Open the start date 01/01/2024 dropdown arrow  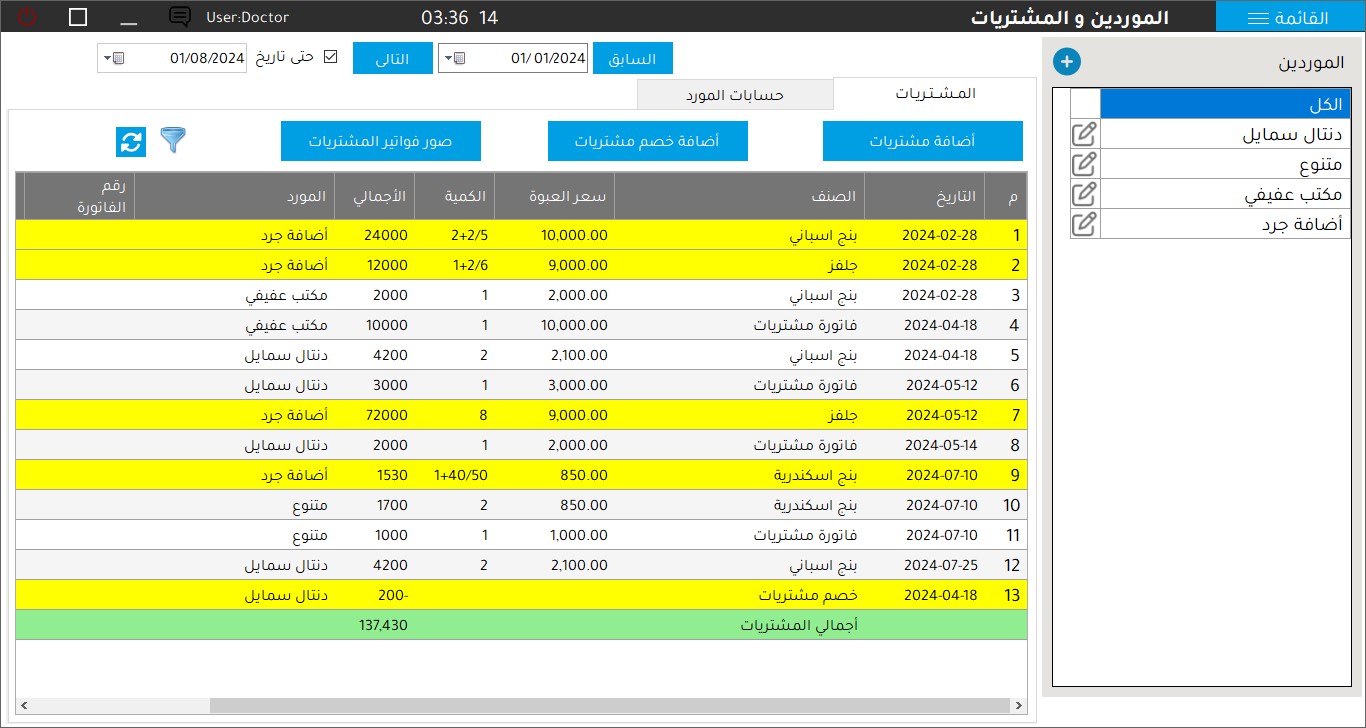click(x=448, y=58)
